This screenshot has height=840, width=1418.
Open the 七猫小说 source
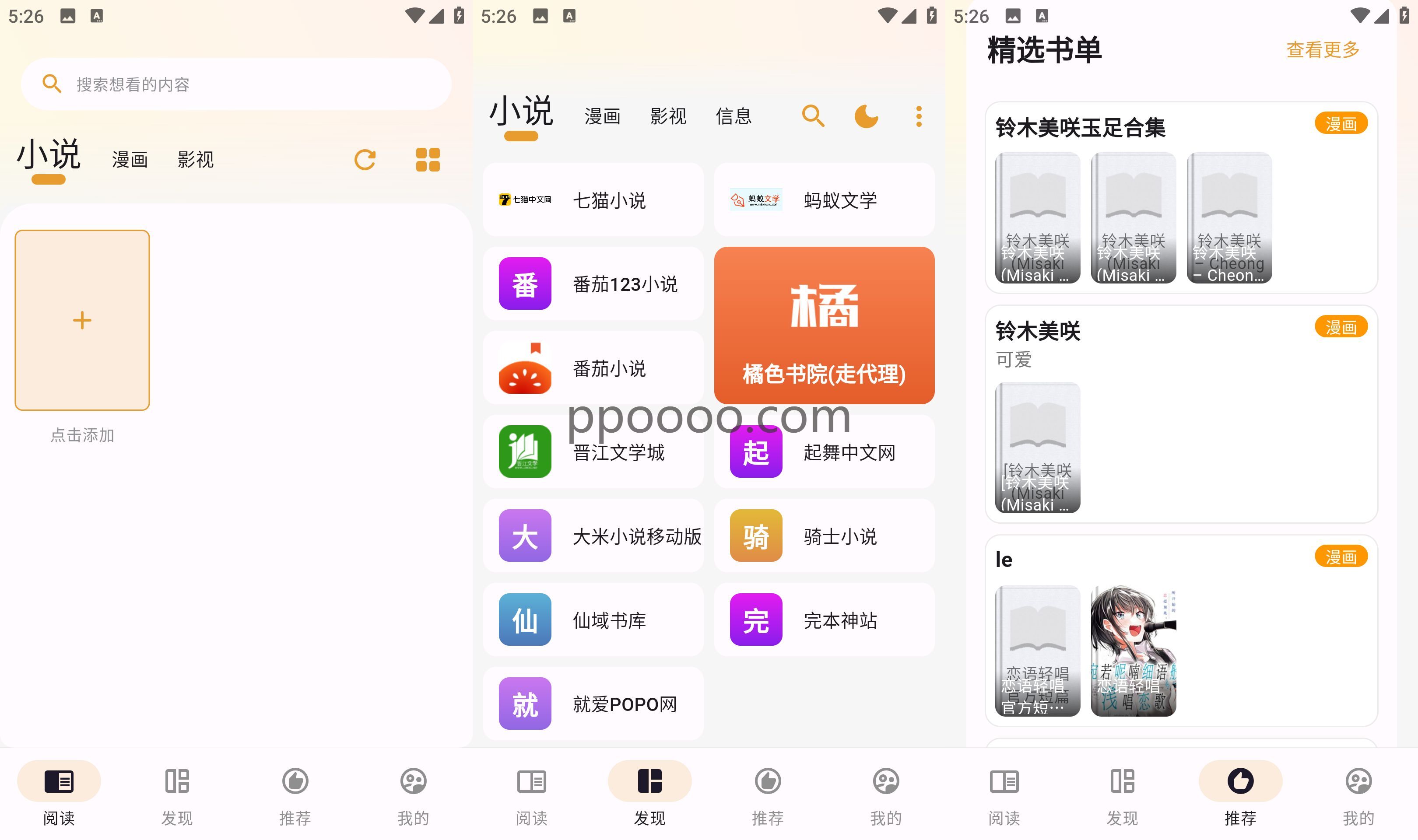point(593,200)
